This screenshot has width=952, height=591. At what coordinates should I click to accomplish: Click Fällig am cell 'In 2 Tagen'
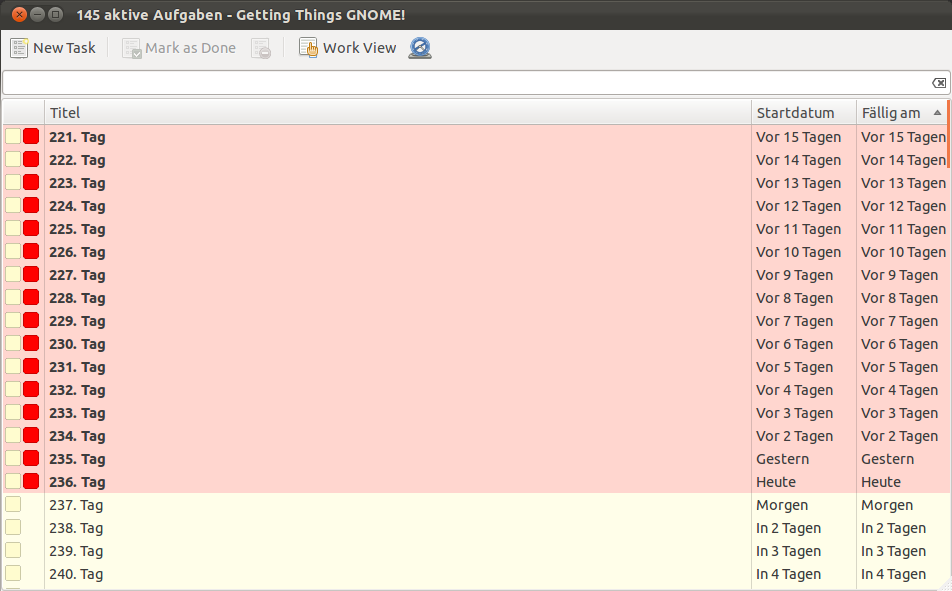pyautogui.click(x=894, y=528)
